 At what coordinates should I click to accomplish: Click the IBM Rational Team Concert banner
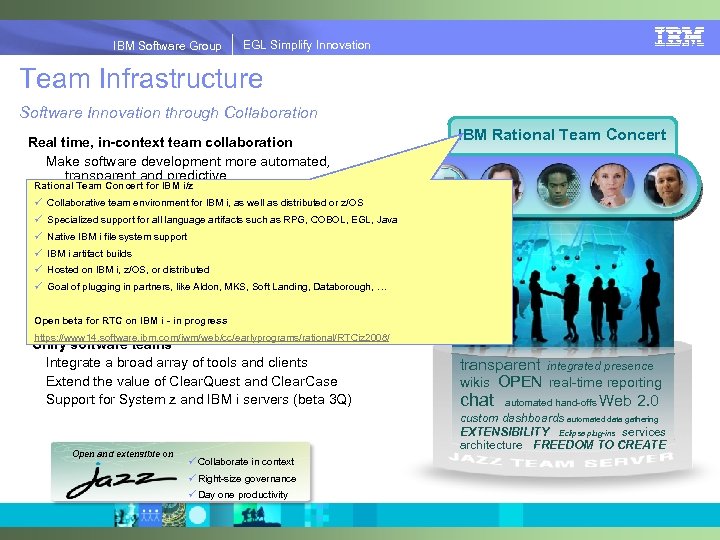[562, 135]
